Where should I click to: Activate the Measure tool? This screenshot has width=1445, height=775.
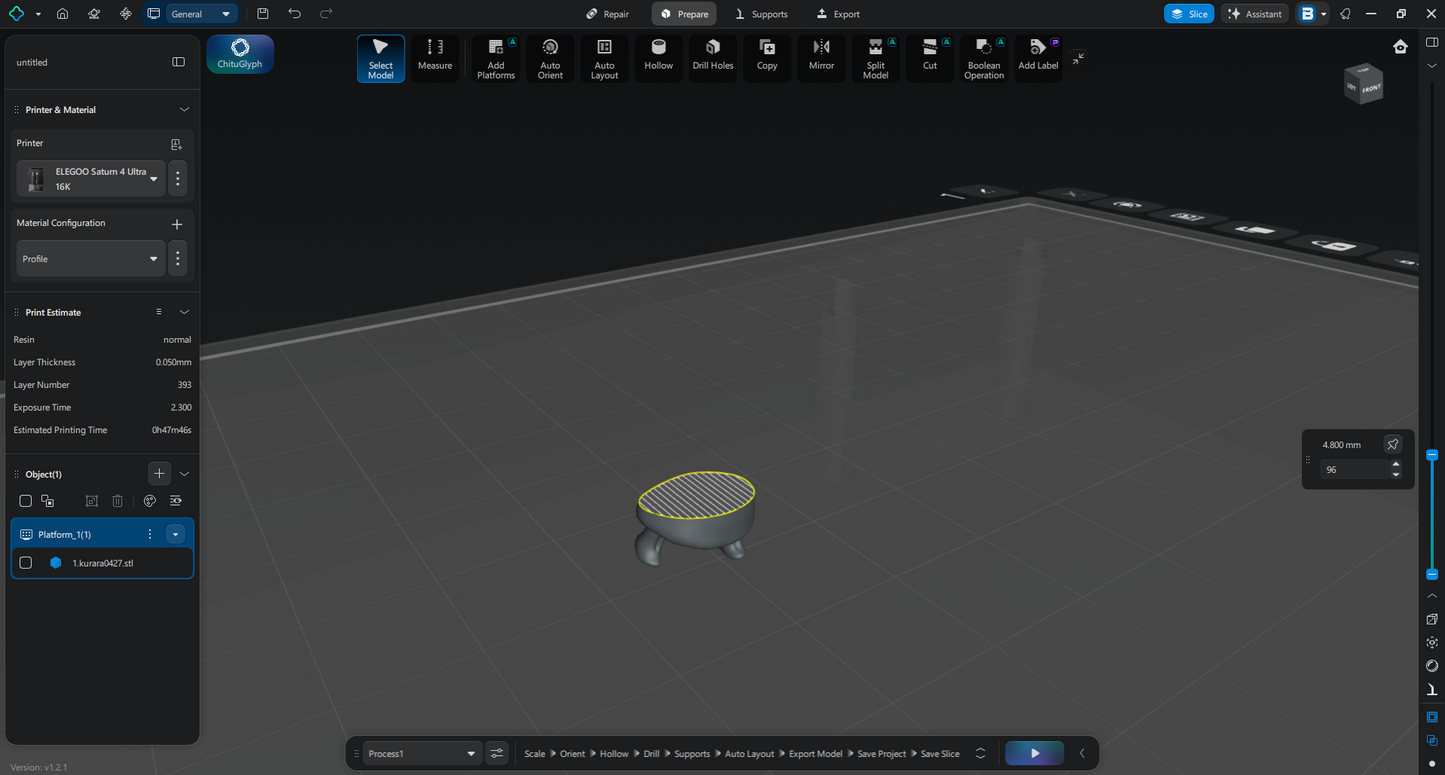[435, 59]
